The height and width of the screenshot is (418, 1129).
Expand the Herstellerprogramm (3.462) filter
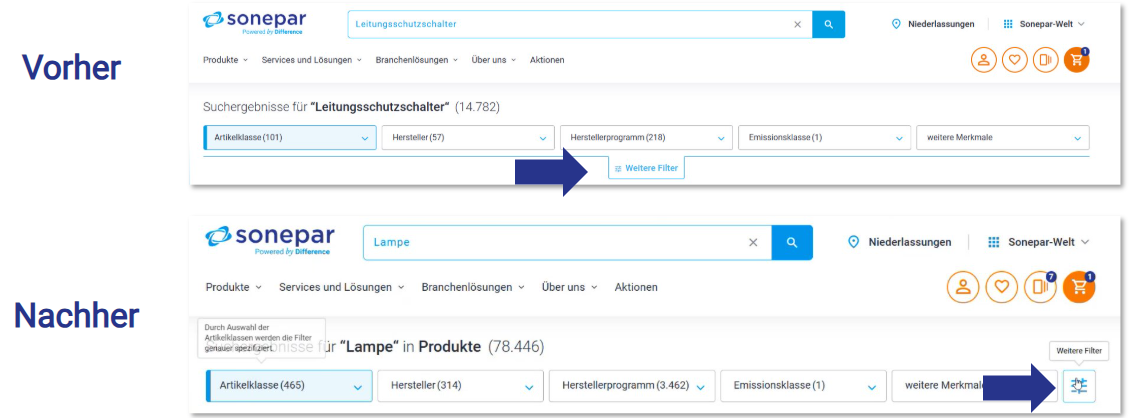pos(632,386)
